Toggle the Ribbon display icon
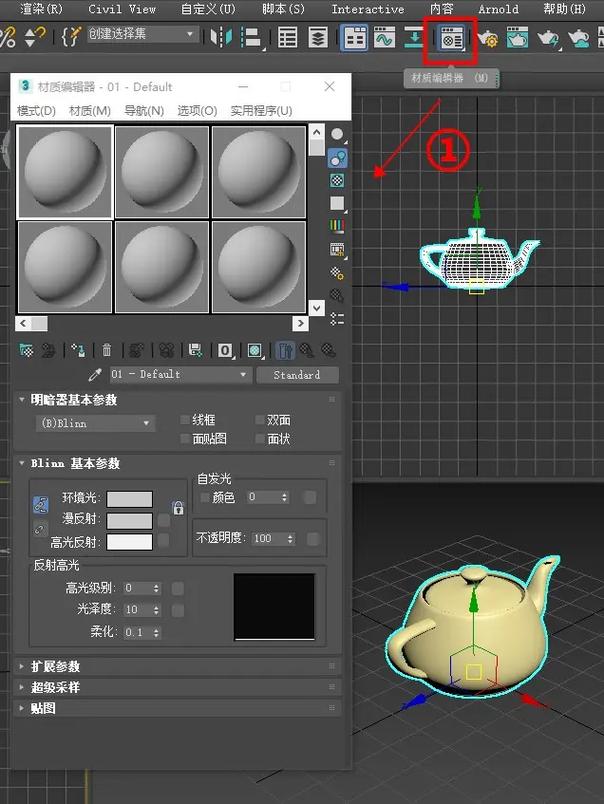604x804 pixels. coord(354,38)
